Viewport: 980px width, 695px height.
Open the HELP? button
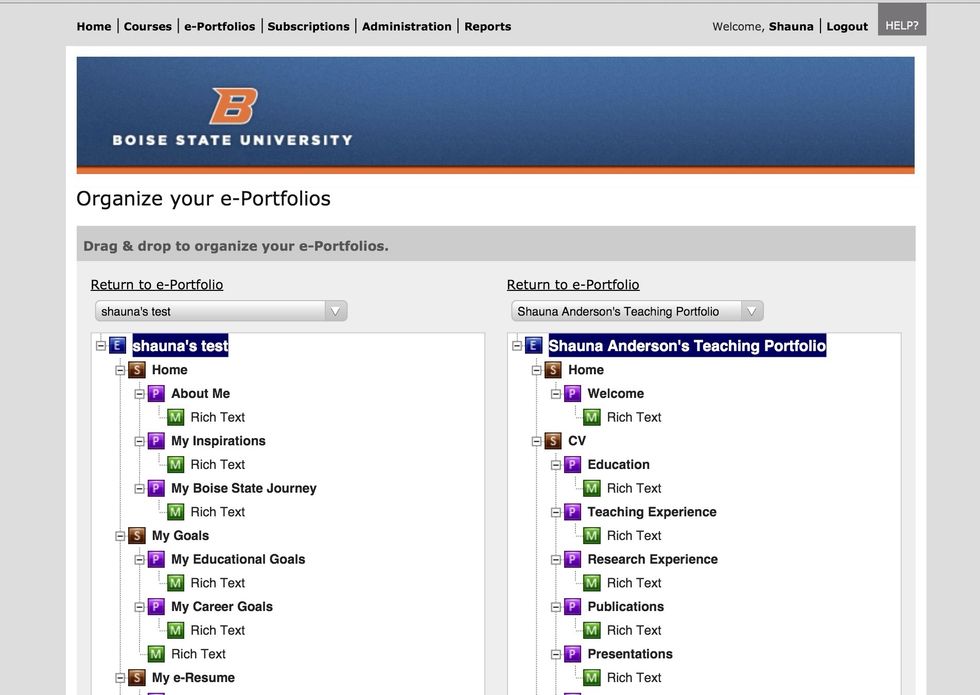pos(901,25)
